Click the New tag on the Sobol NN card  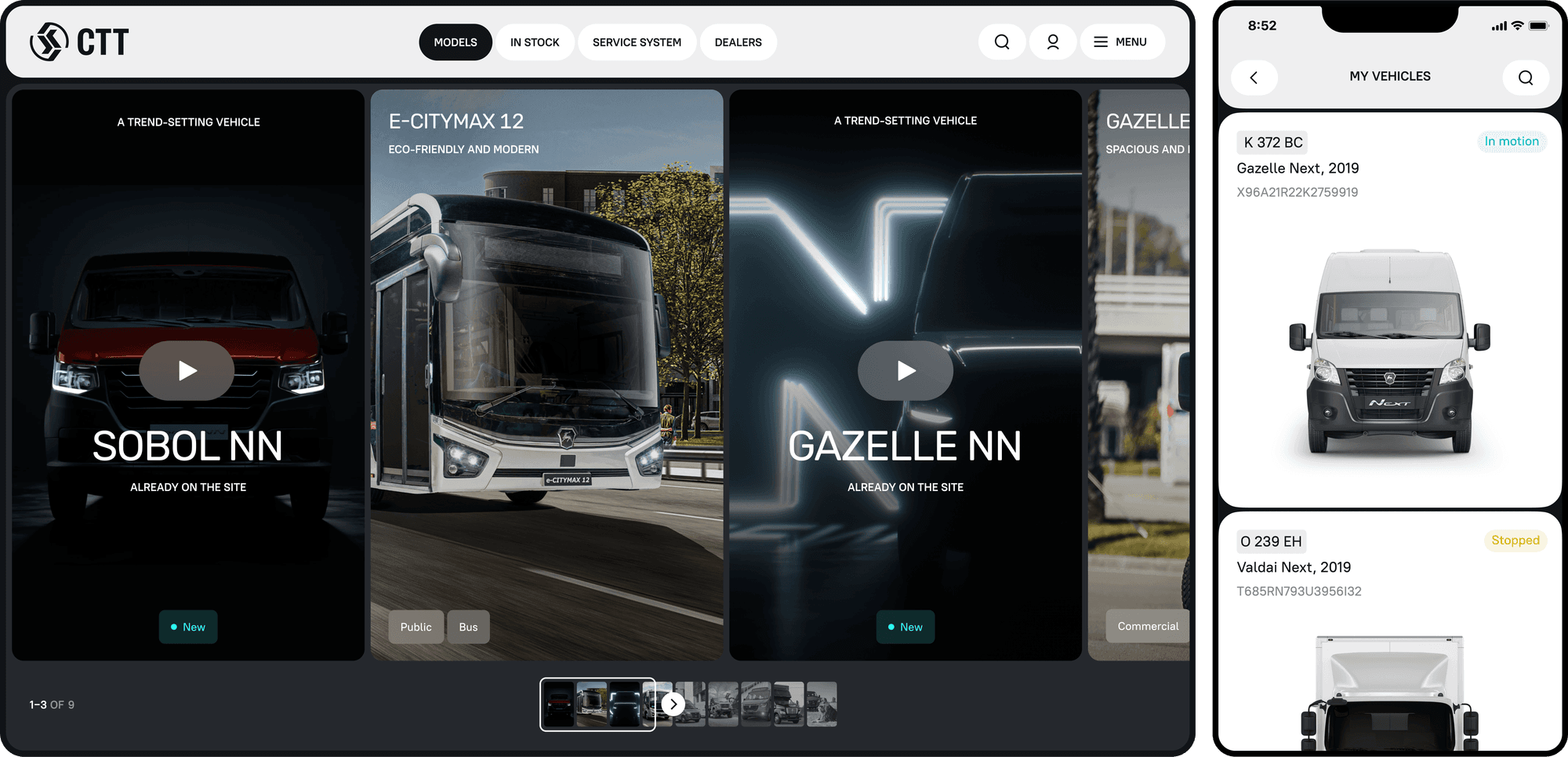pos(188,627)
